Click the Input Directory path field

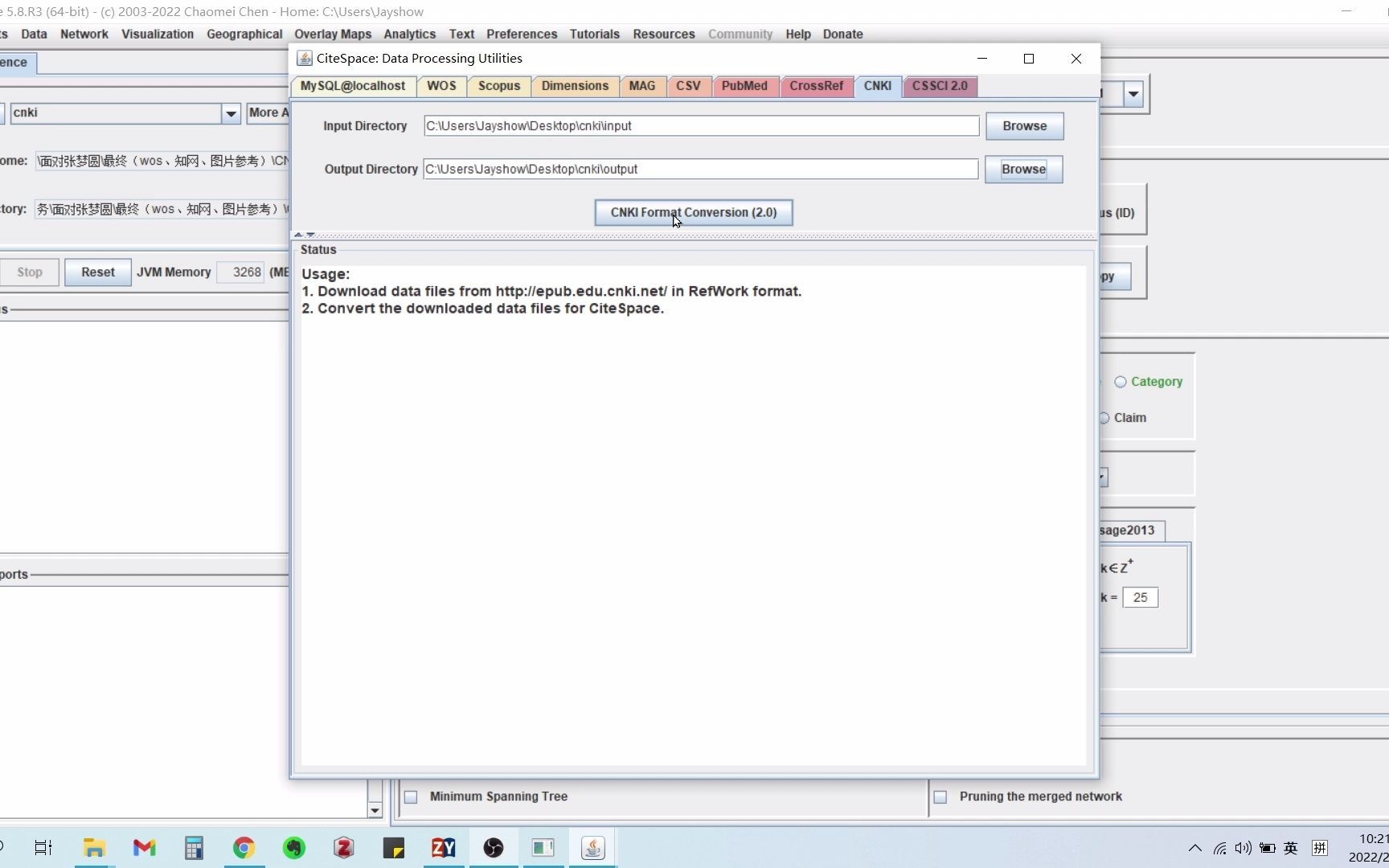[x=702, y=126]
